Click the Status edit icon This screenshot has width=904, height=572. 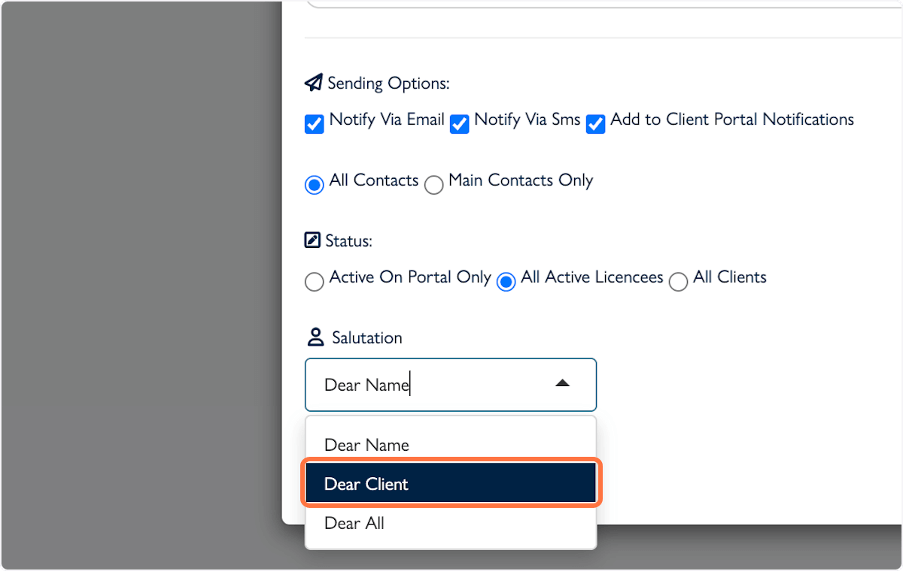(313, 241)
